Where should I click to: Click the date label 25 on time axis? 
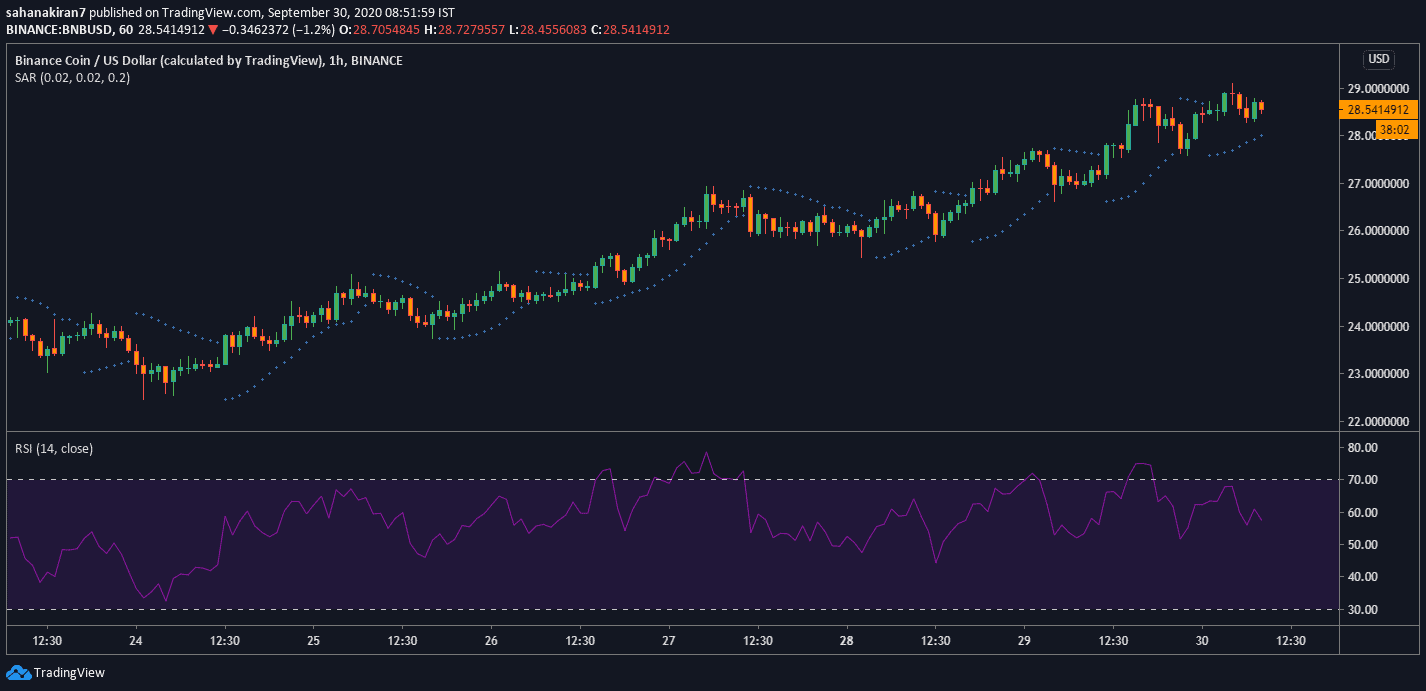coord(313,641)
